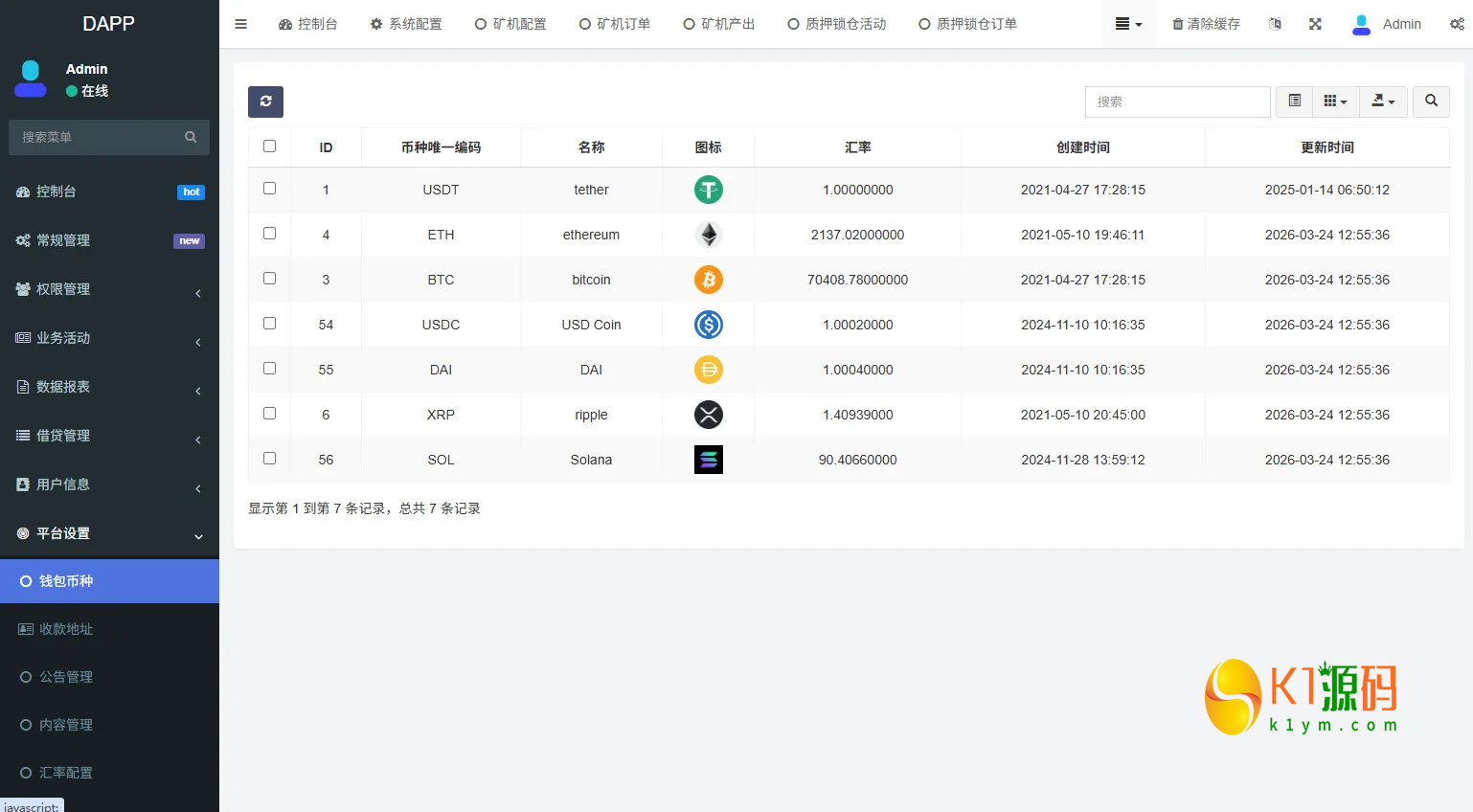Check the USDC row checkbox
The width and height of the screenshot is (1473, 812).
point(269,324)
